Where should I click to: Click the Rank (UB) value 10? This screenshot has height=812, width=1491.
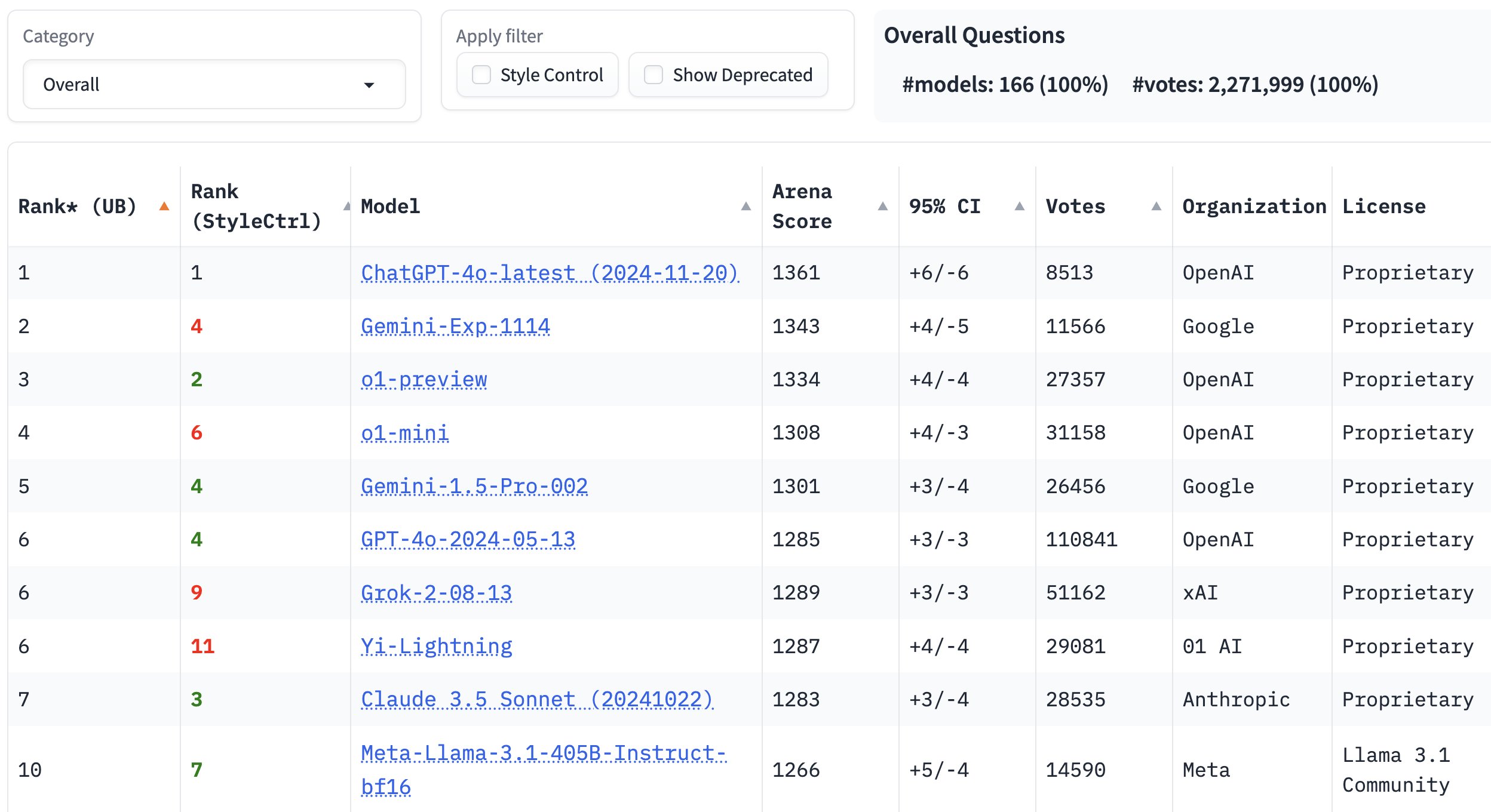[x=30, y=770]
